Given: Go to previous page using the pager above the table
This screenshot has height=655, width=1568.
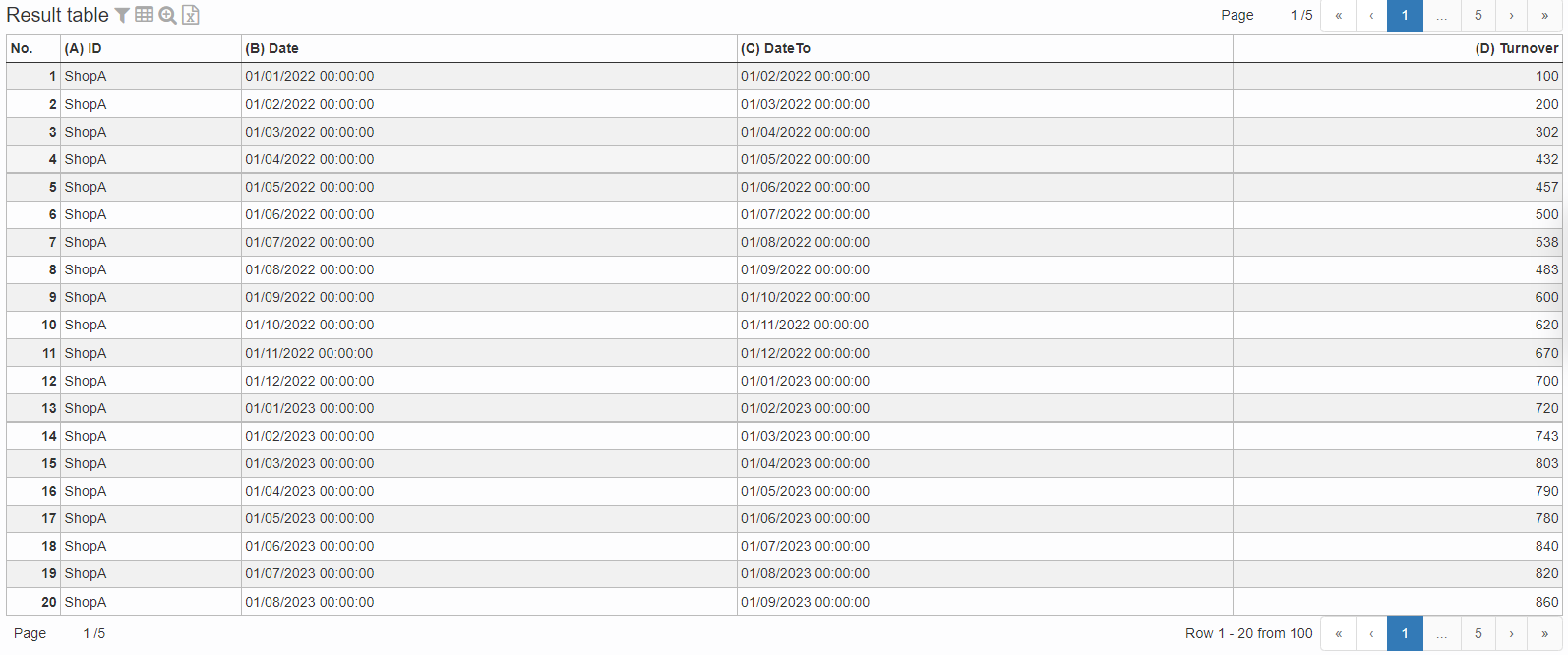Looking at the screenshot, I should [x=1371, y=16].
